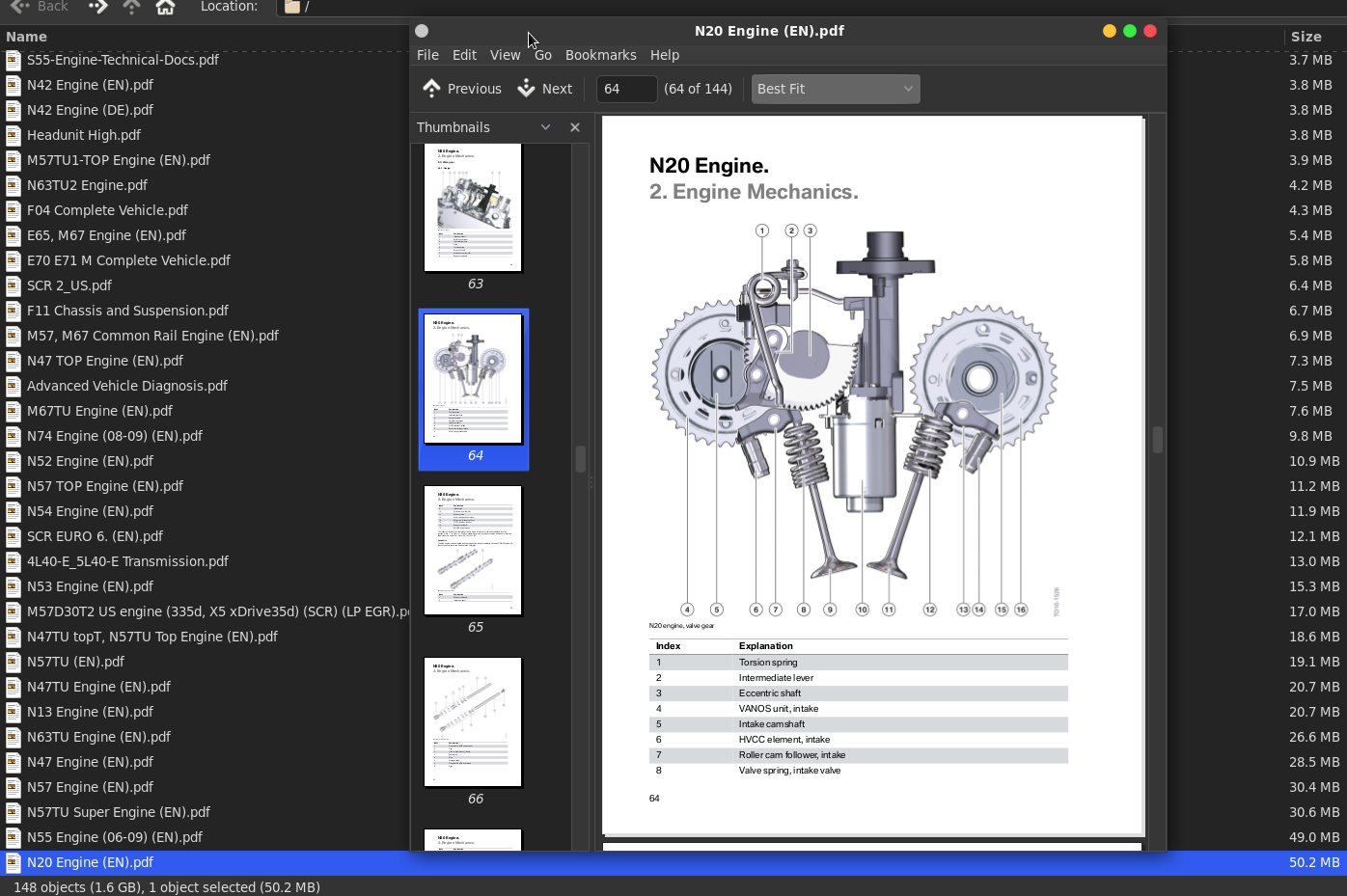Open the File menu

click(x=427, y=55)
